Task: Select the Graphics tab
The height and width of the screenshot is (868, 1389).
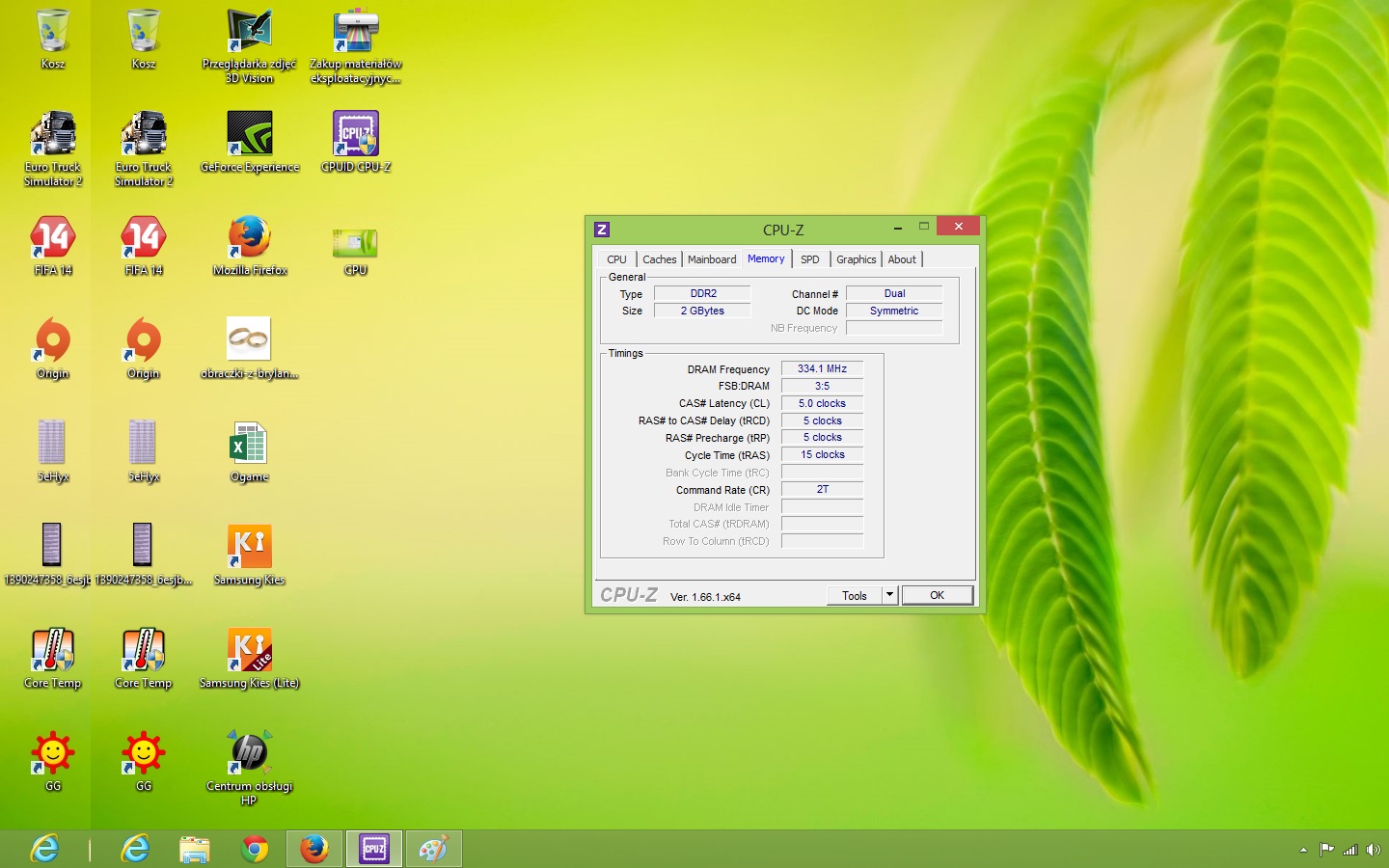Action: [x=856, y=259]
